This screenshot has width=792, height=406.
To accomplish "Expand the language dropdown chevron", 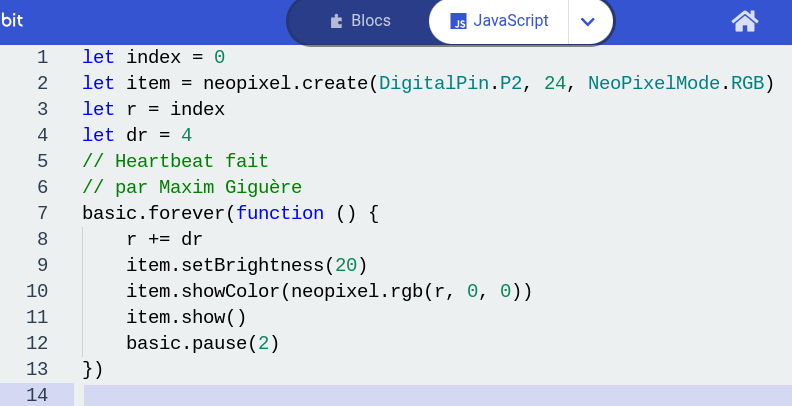I will point(587,21).
